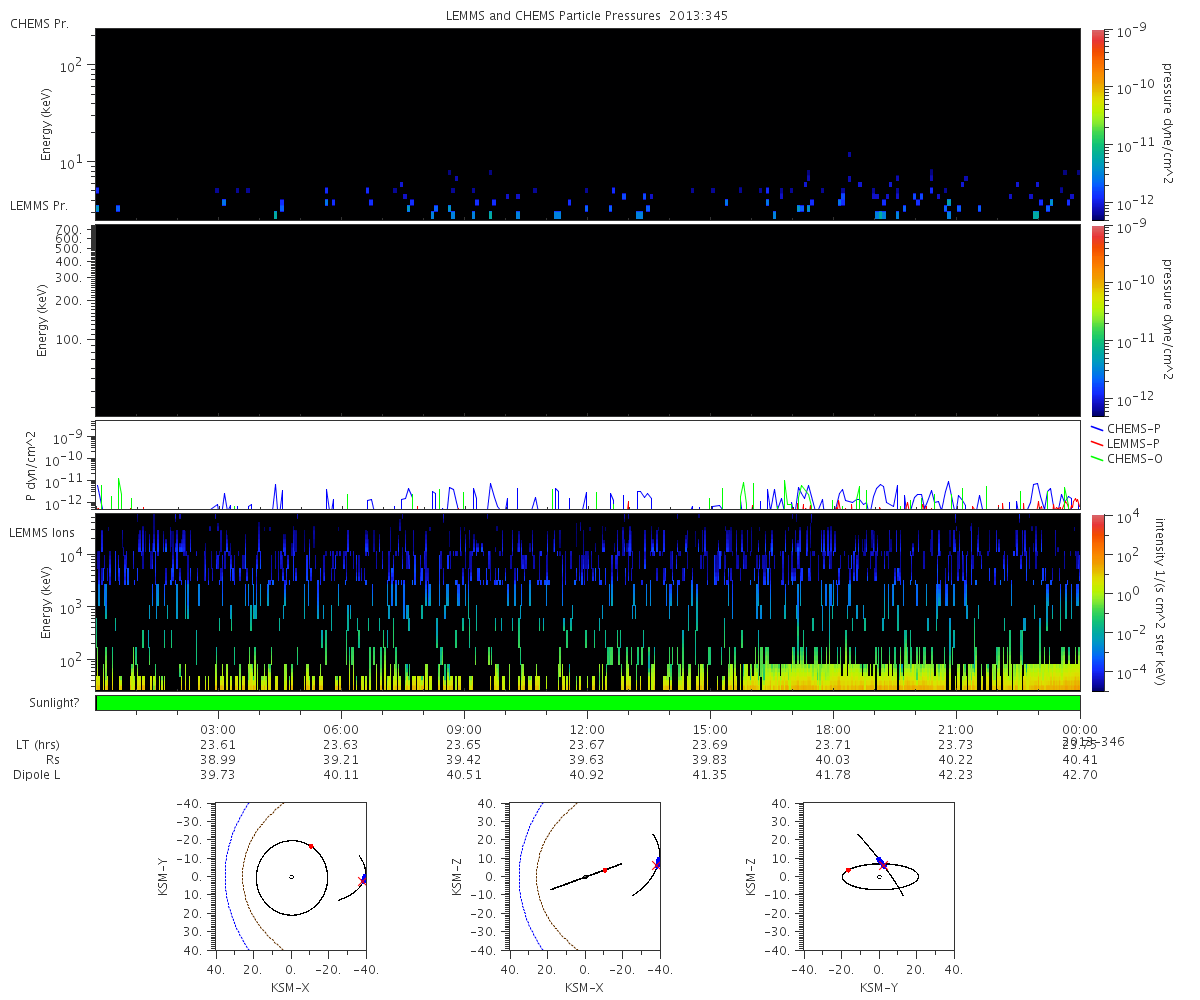The image size is (1200, 1000).
Task: Select the 03:00 time tick label
Action: tap(218, 729)
